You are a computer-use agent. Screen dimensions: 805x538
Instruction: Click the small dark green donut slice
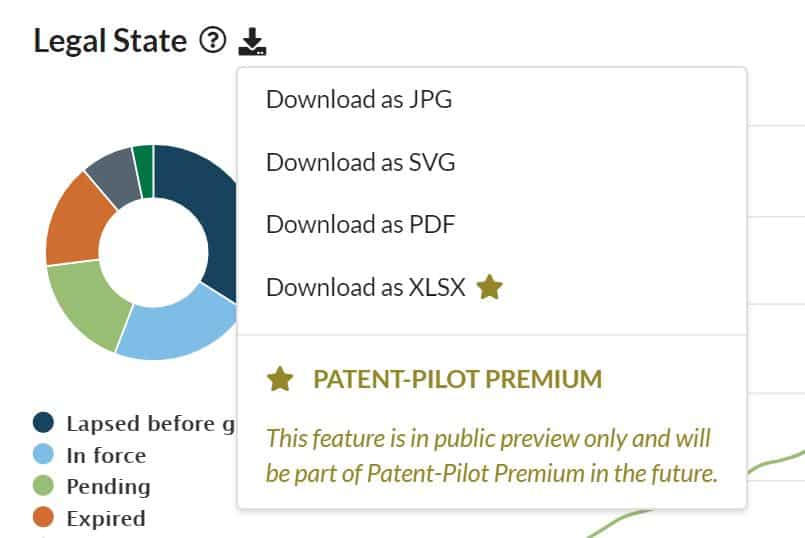pyautogui.click(x=144, y=171)
